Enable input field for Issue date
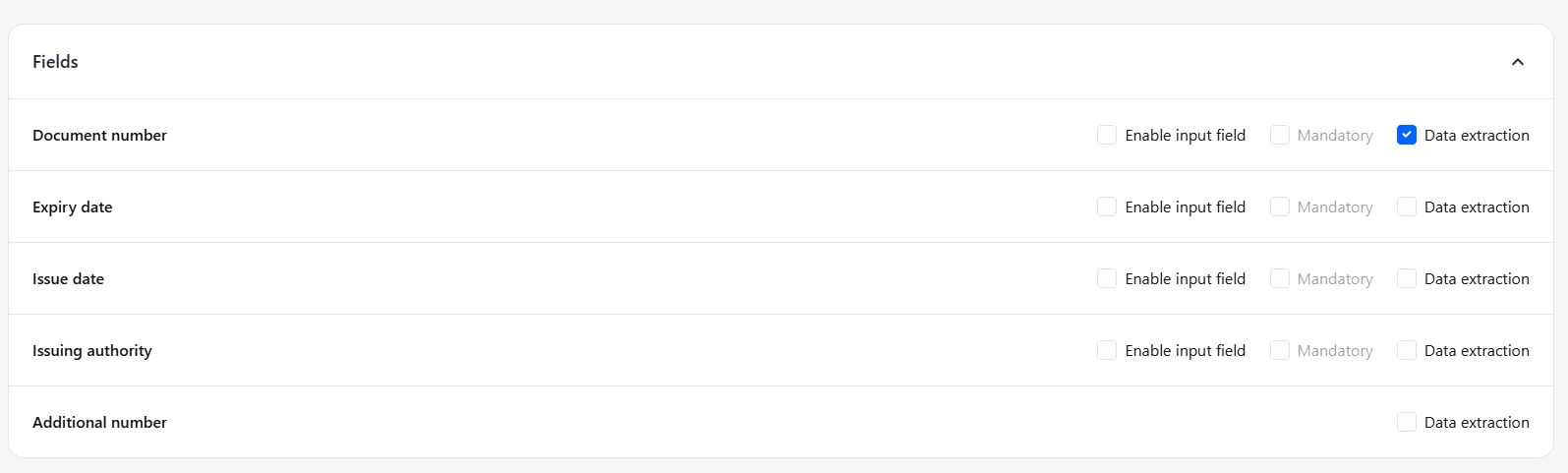The height and width of the screenshot is (473, 1568). click(x=1107, y=278)
